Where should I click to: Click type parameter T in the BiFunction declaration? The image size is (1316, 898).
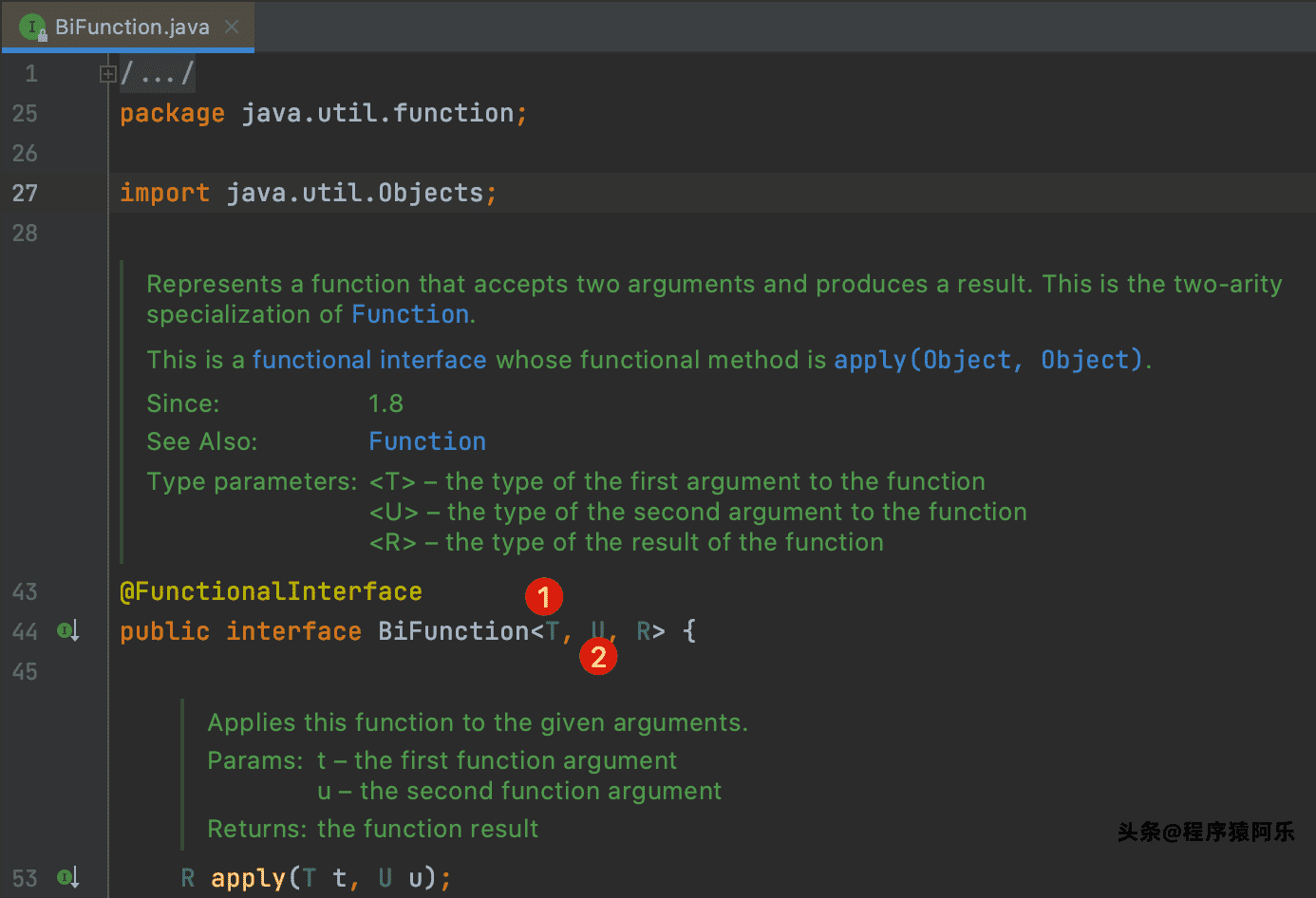pyautogui.click(x=553, y=631)
